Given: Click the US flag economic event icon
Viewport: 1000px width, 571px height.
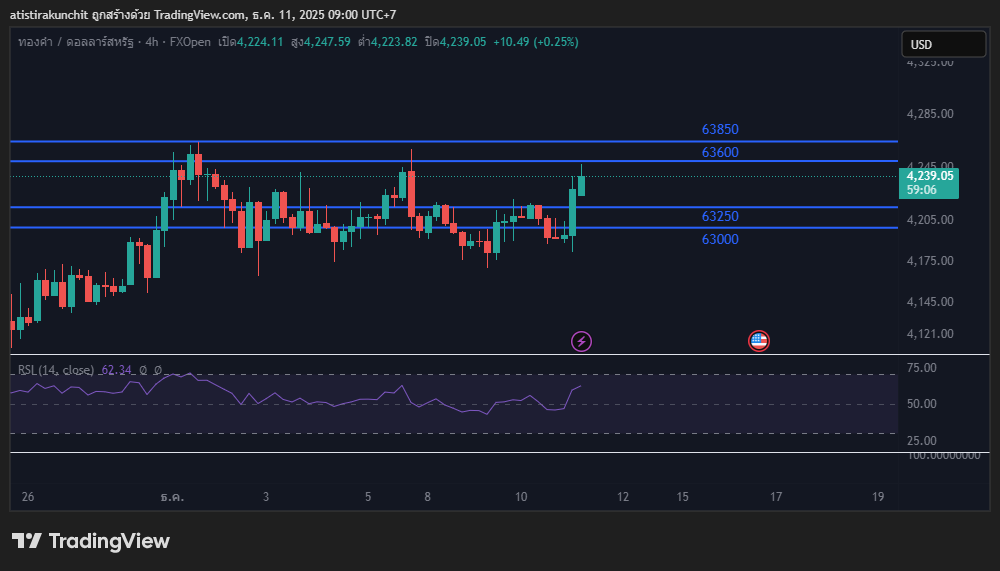Looking at the screenshot, I should [x=759, y=342].
